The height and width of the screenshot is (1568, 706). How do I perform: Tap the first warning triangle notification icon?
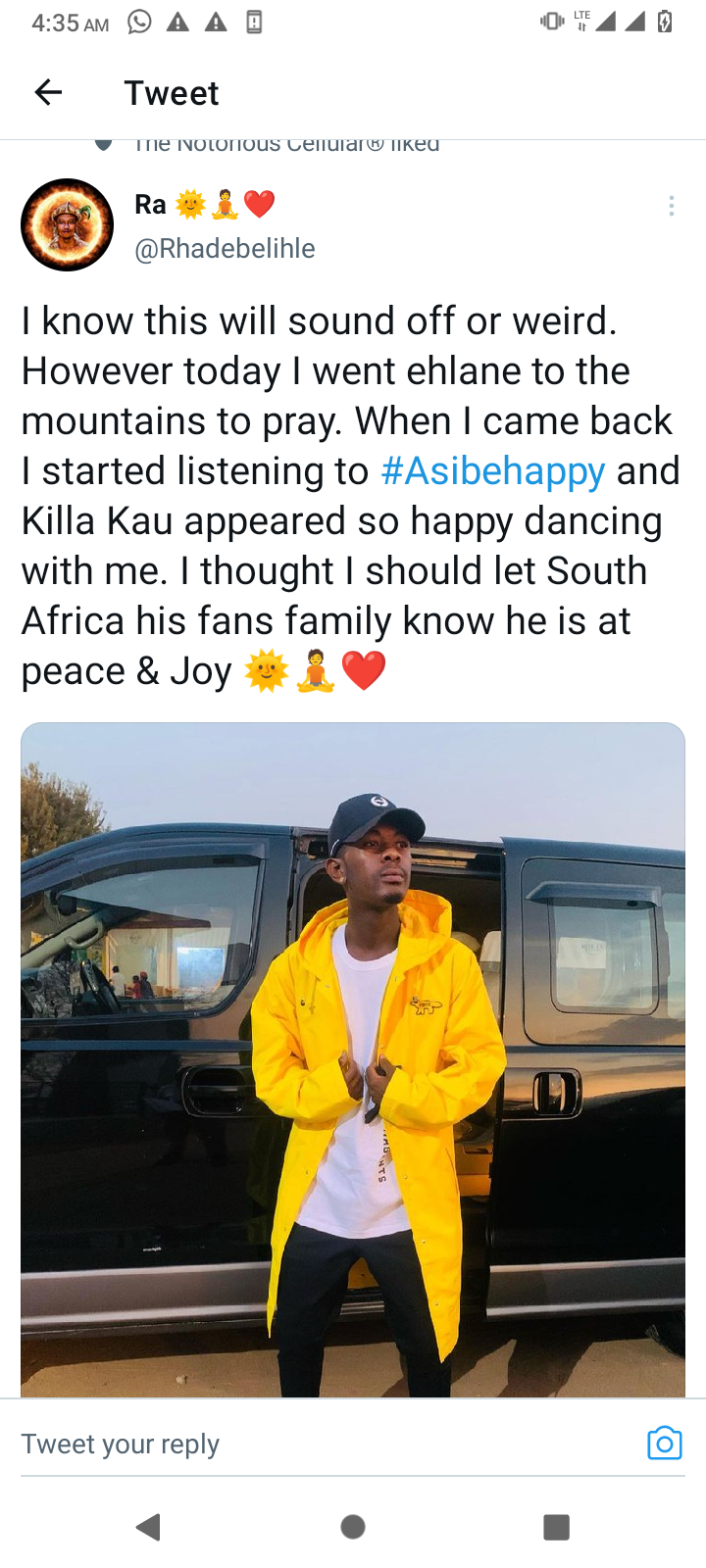[177, 22]
